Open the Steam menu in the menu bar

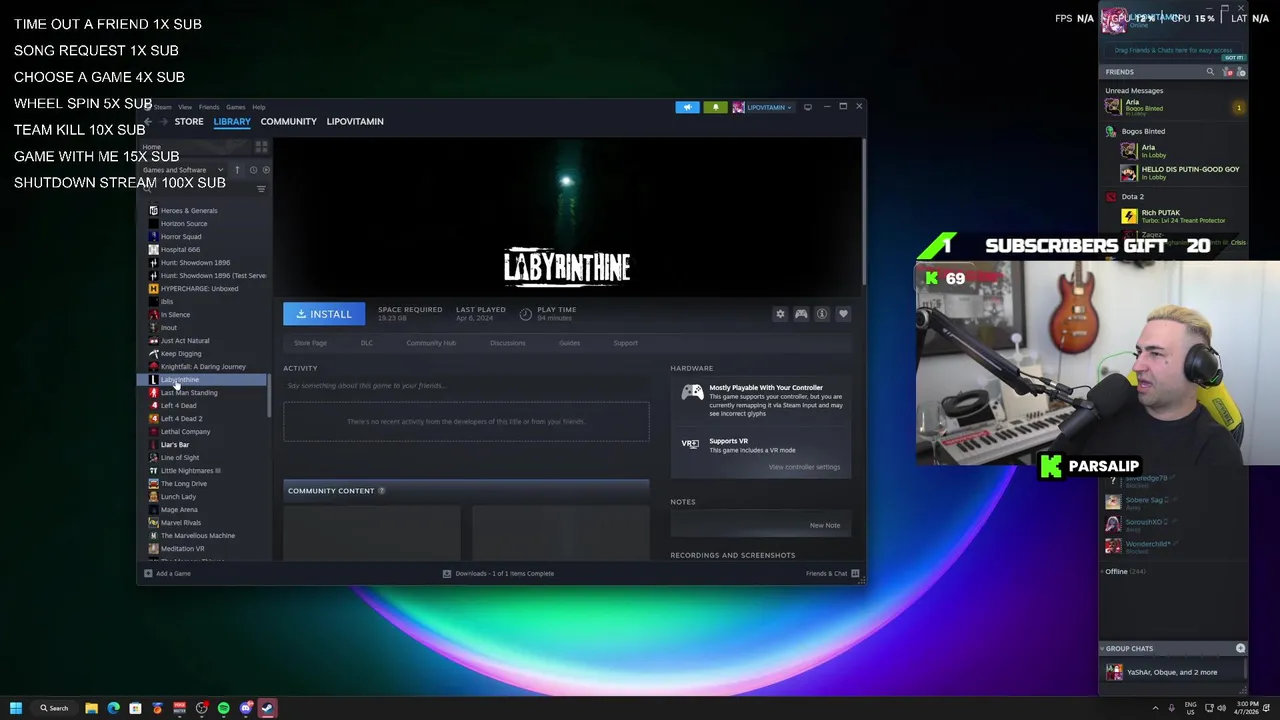(x=162, y=107)
